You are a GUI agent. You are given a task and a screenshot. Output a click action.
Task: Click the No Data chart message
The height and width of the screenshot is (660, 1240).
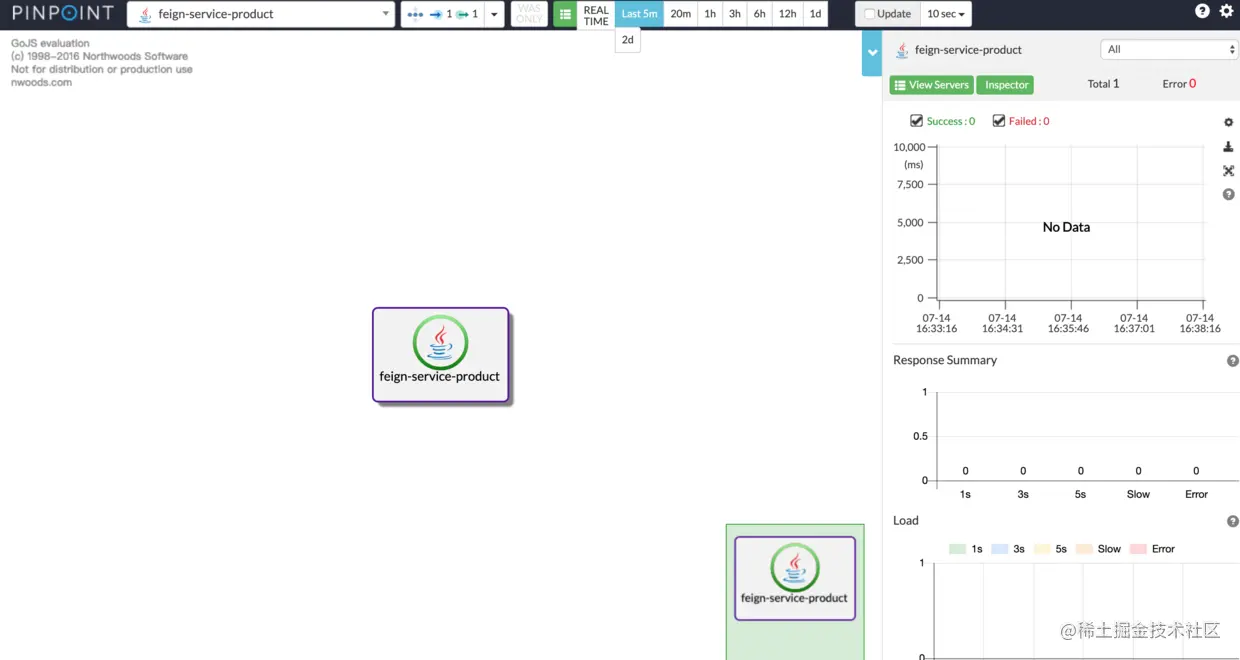[1066, 227]
